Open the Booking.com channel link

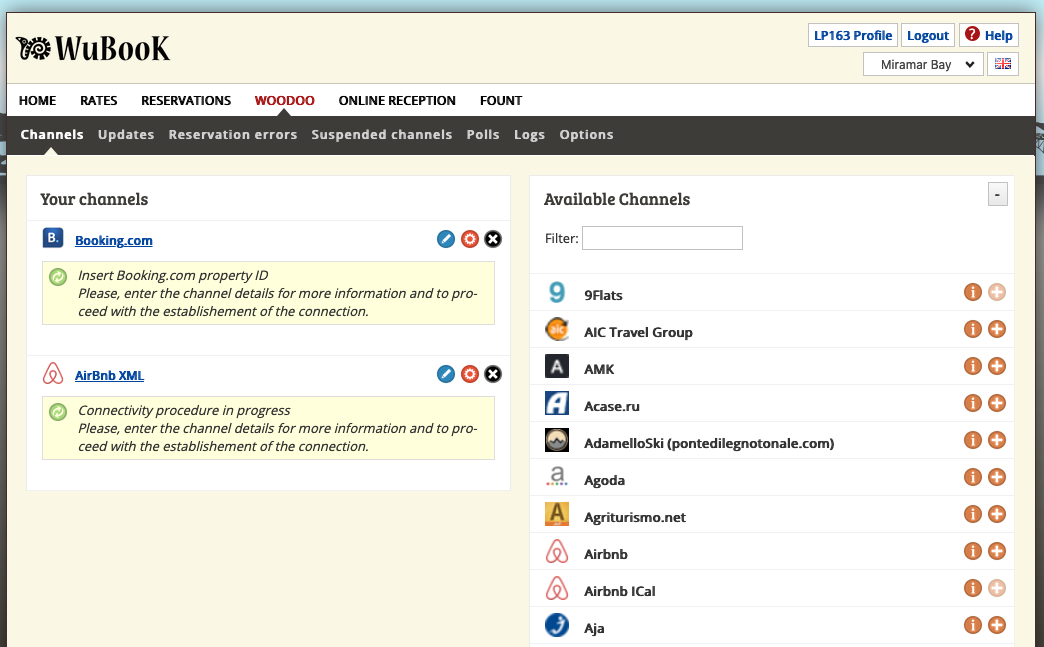pos(114,240)
